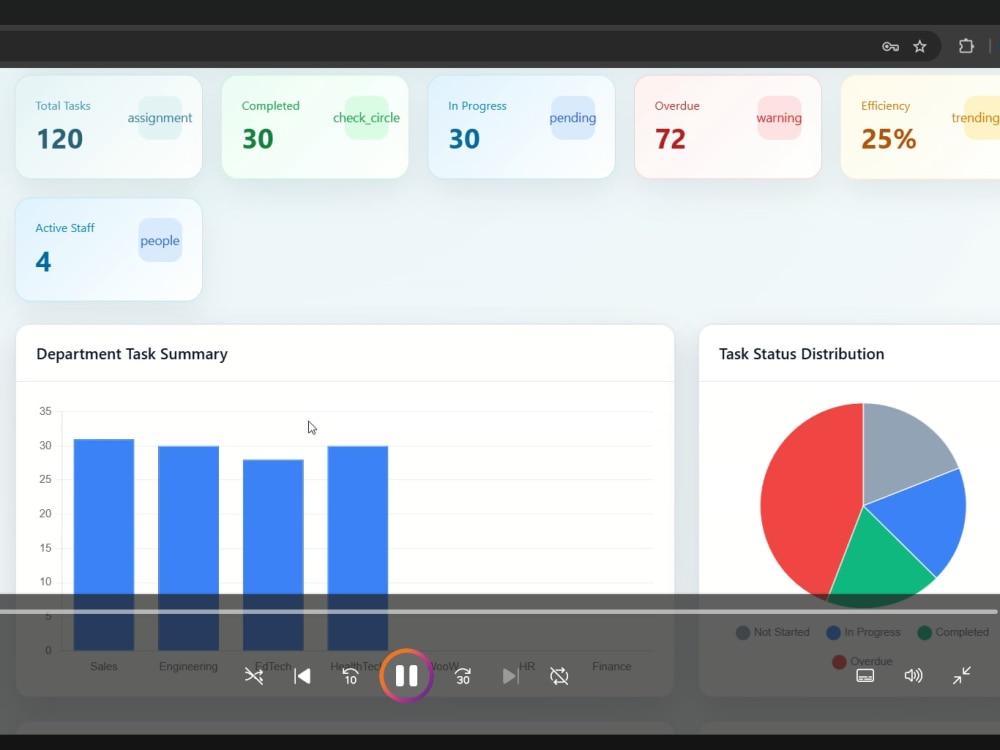This screenshot has width=1000, height=750.
Task: Click the Engineering axis label
Action: (x=188, y=666)
